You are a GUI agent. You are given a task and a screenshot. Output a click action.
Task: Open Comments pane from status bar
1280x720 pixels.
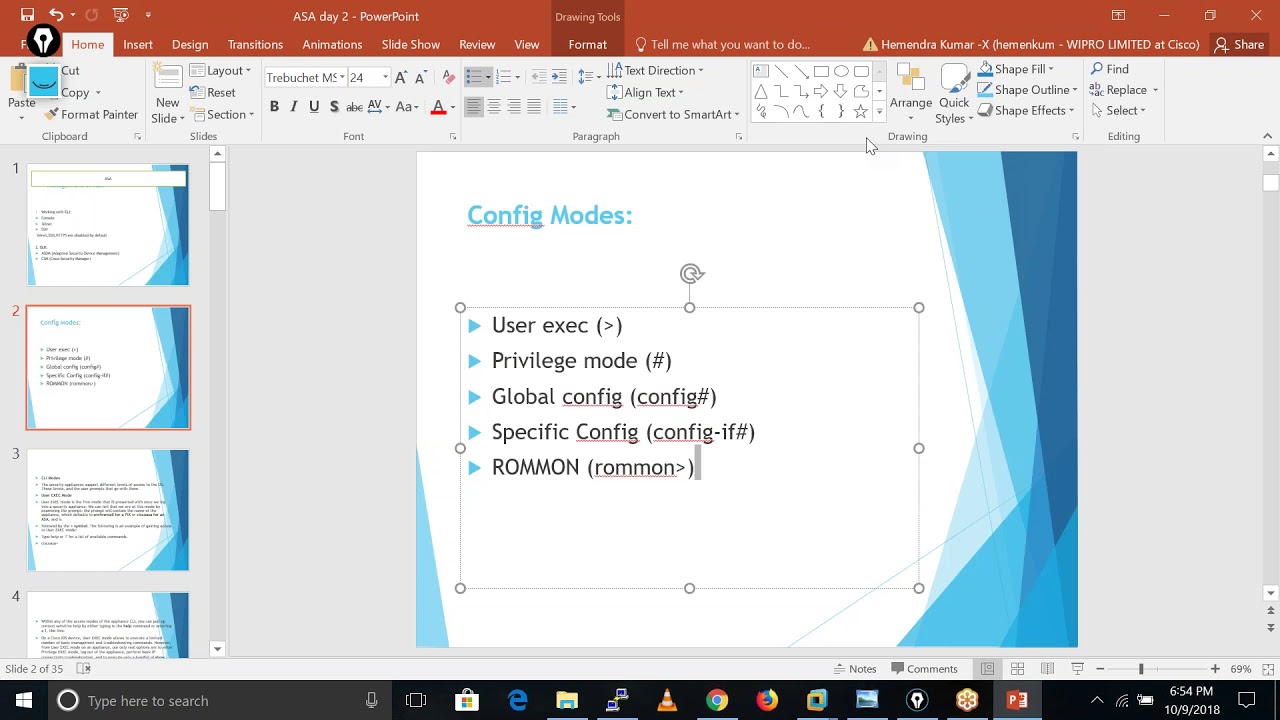click(x=925, y=669)
